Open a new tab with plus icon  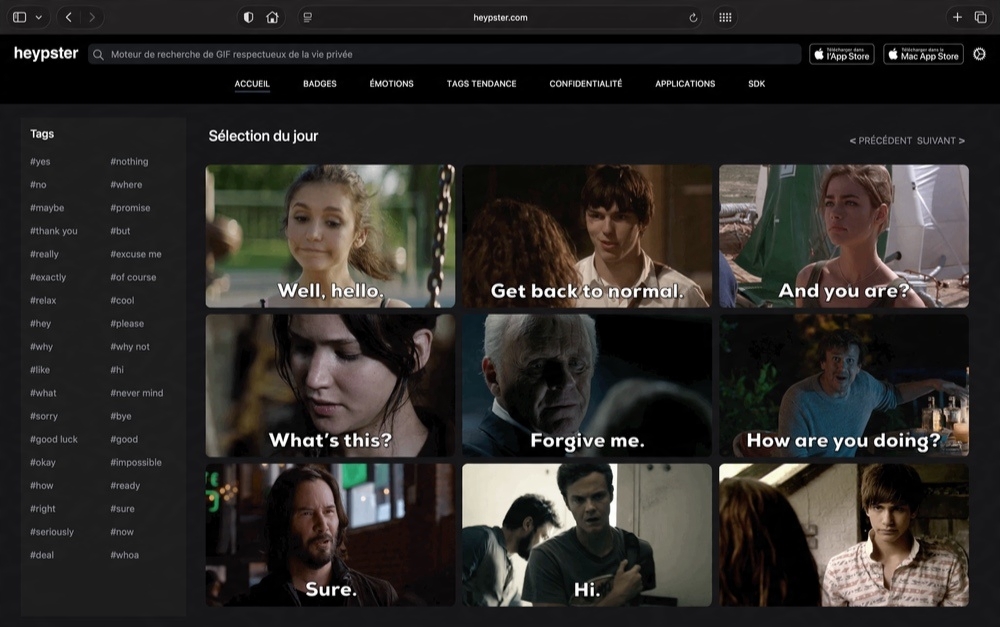click(957, 17)
